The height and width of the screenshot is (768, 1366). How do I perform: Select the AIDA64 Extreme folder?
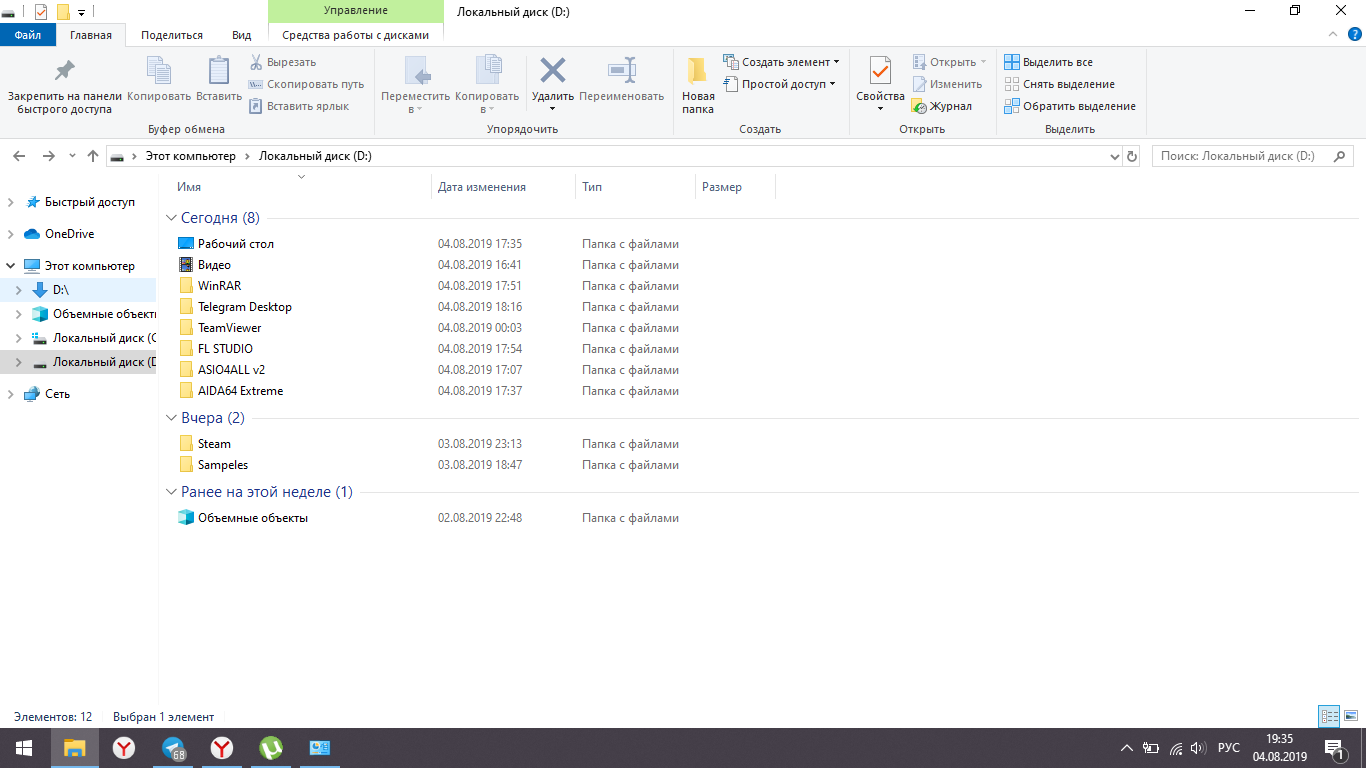(240, 391)
